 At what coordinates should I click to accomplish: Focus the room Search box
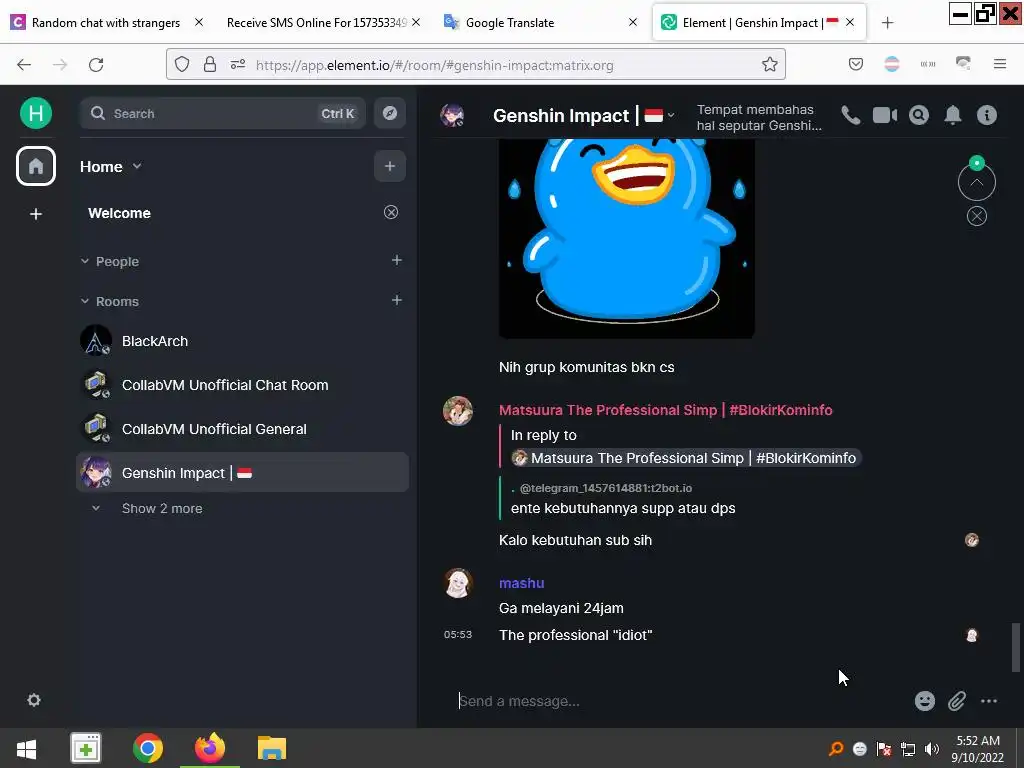click(x=222, y=113)
